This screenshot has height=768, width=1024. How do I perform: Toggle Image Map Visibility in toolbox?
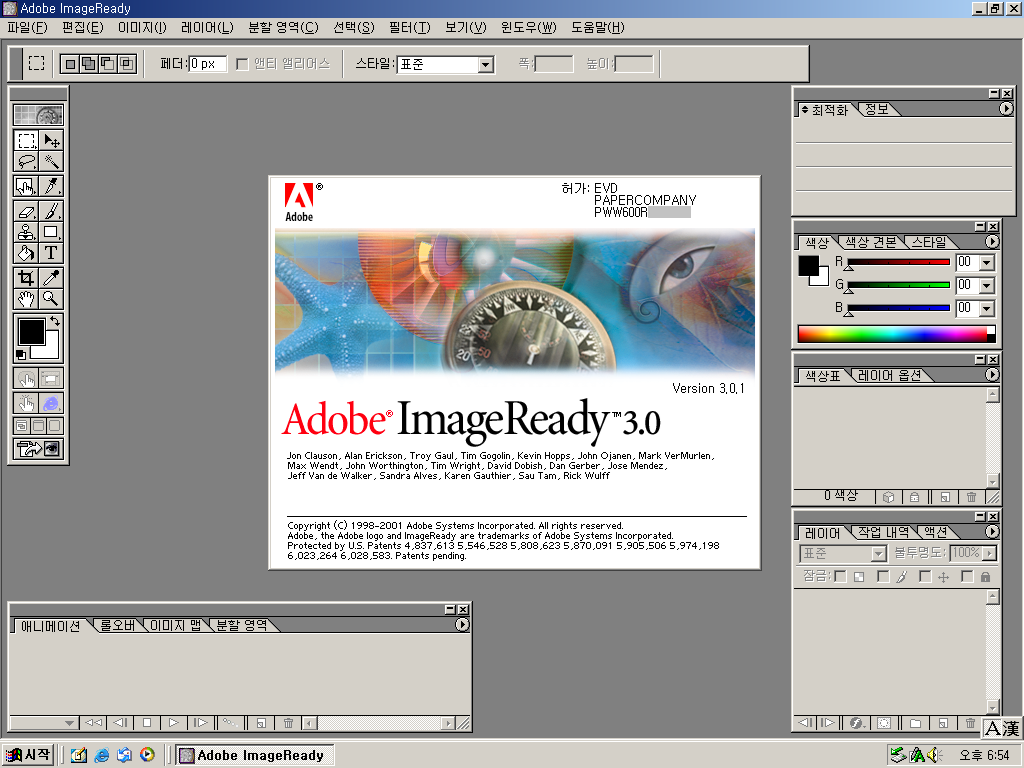(x=26, y=378)
